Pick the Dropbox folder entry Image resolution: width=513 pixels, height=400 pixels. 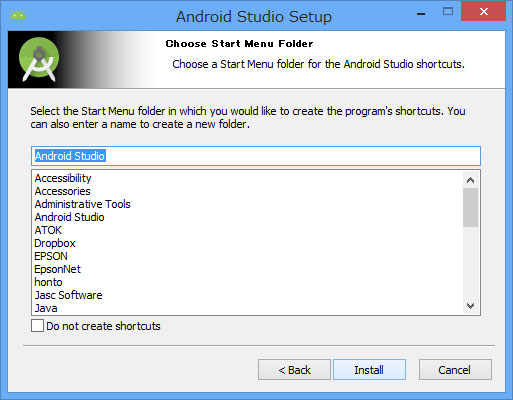[x=55, y=243]
